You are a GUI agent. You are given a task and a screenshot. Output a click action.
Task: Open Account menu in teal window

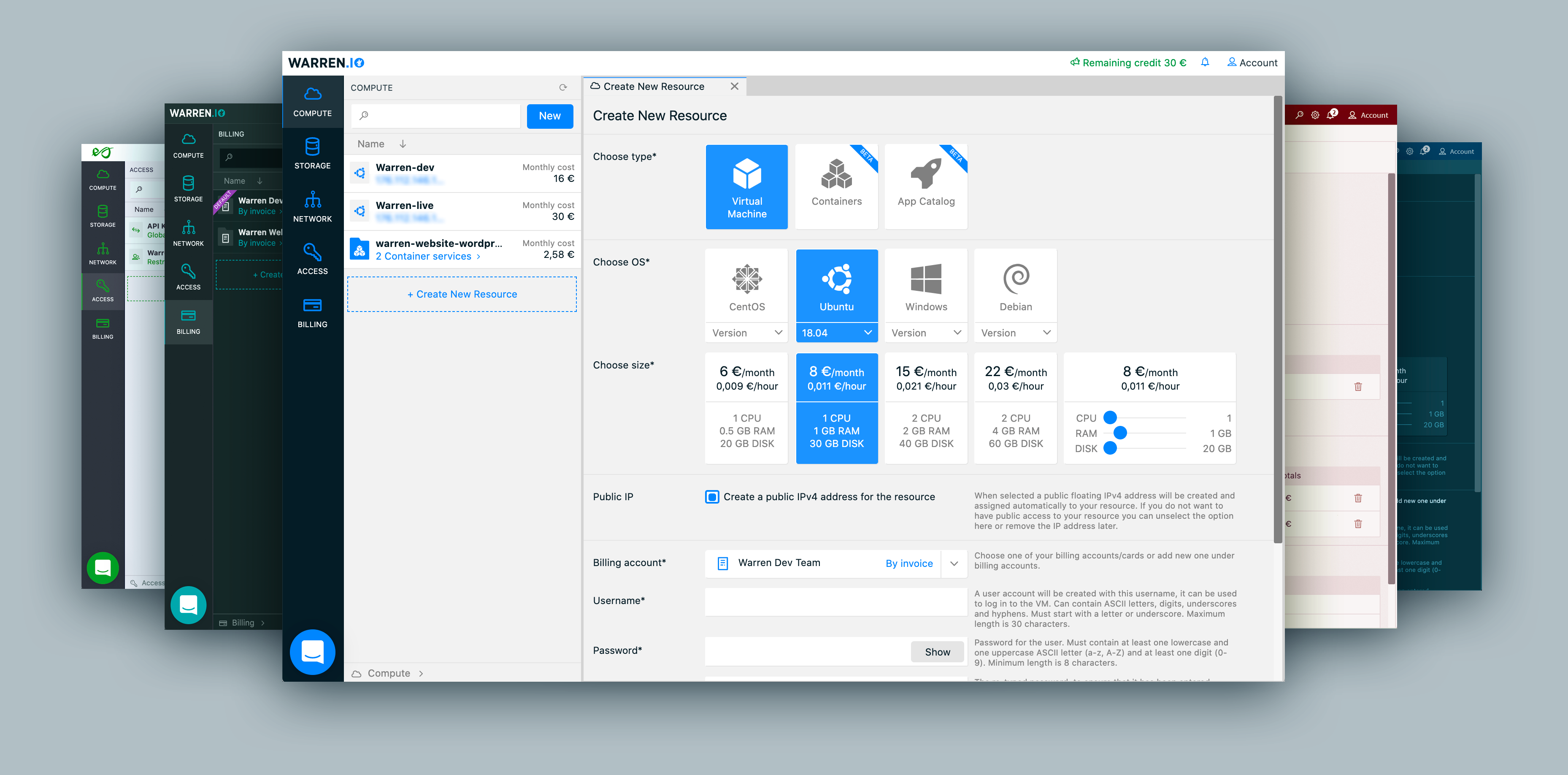pos(1456,151)
